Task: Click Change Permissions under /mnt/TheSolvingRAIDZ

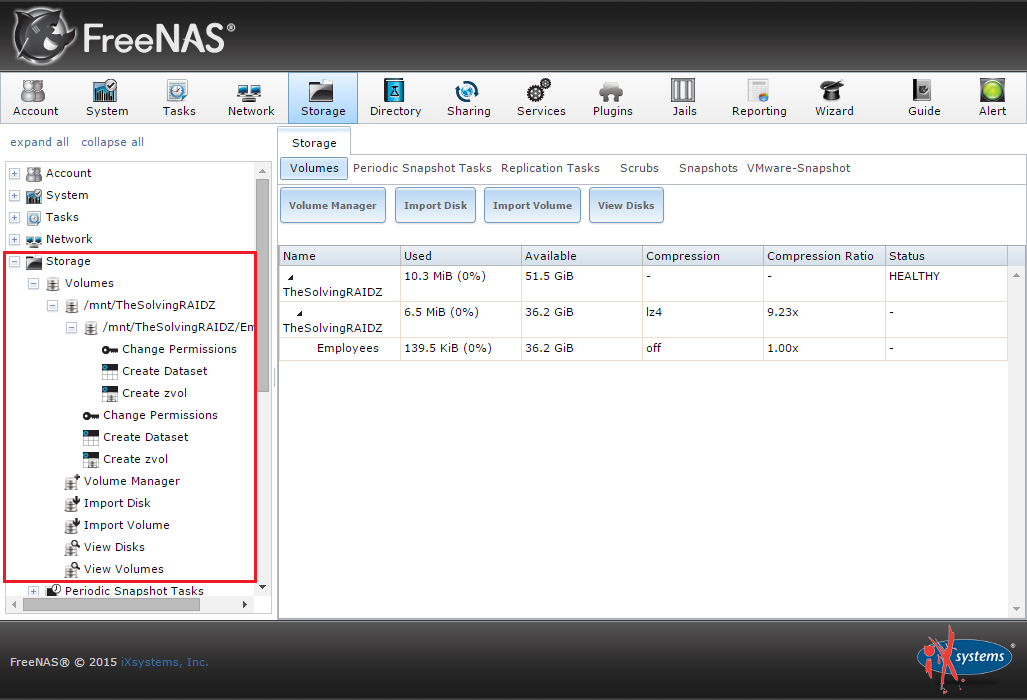Action: [x=160, y=415]
